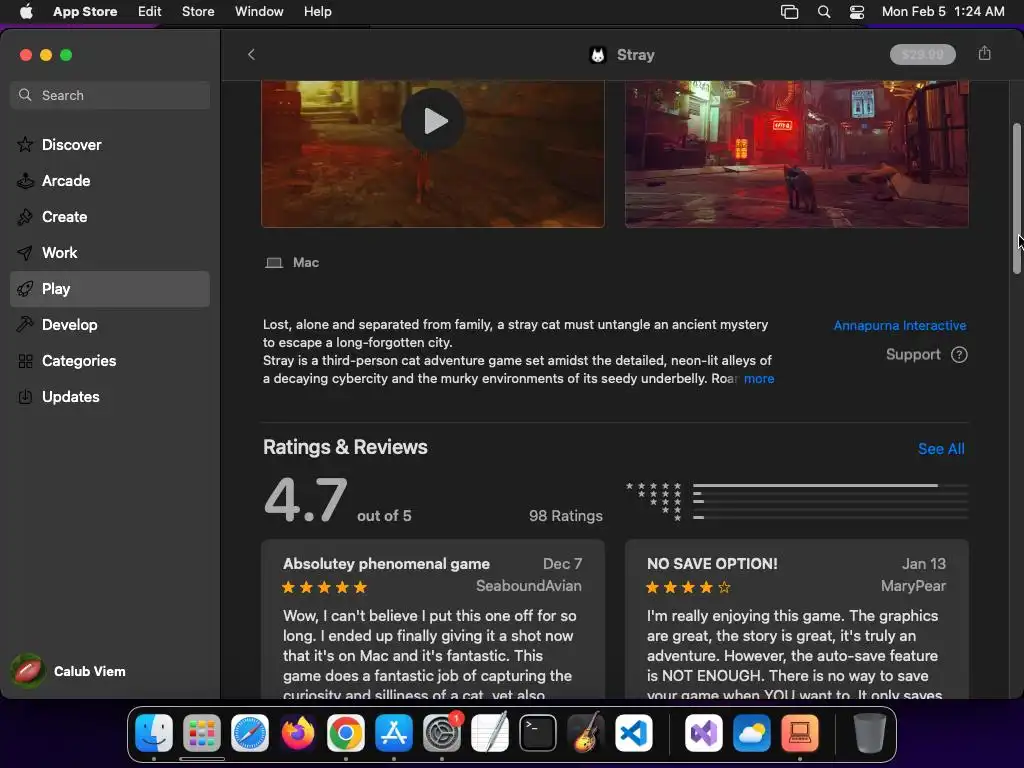Image resolution: width=1024 pixels, height=768 pixels.
Task: Launch Google Chrome from the Dock
Action: 346,733
